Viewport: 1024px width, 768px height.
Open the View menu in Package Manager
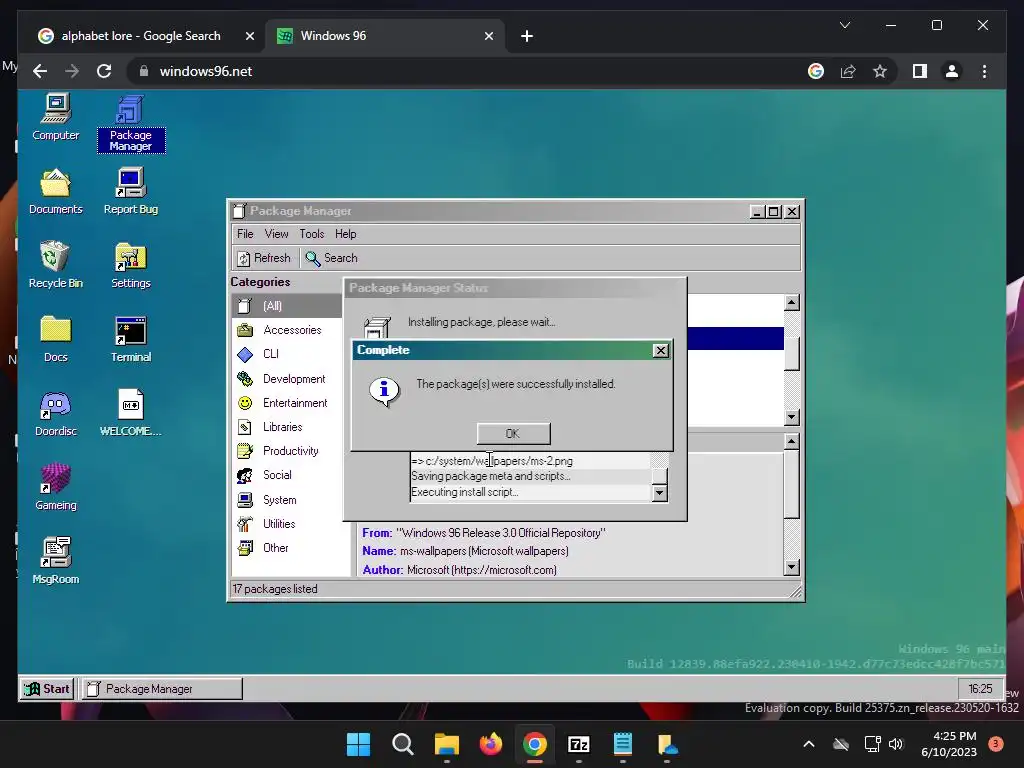pyautogui.click(x=276, y=234)
